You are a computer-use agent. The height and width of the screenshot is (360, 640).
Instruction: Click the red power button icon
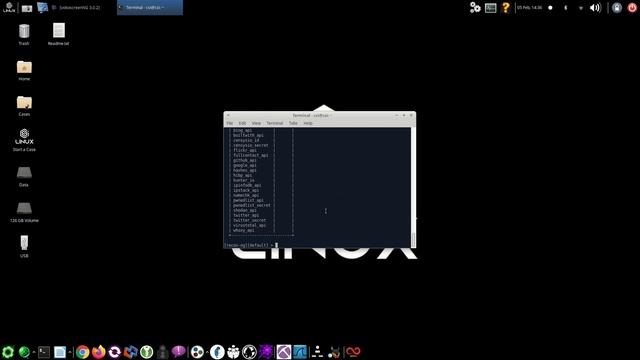click(x=632, y=7)
